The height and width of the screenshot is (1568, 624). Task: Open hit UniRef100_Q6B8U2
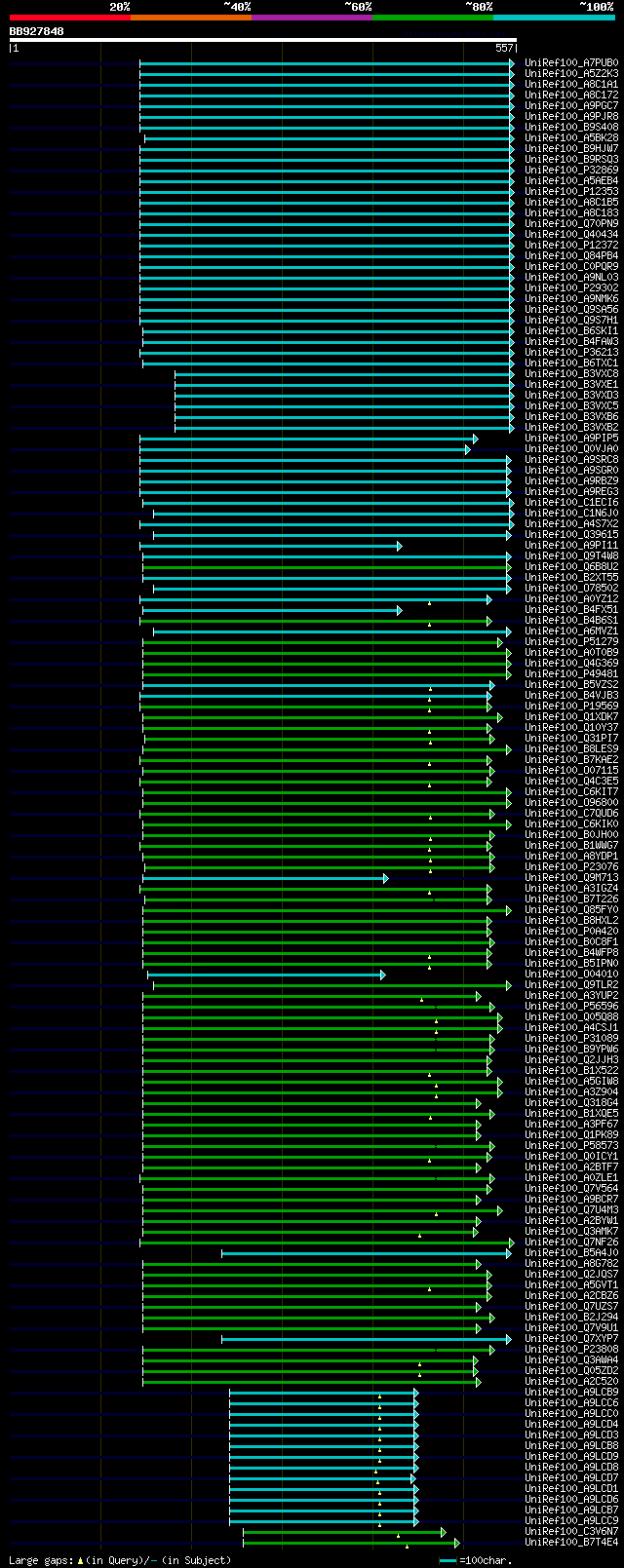(x=571, y=567)
